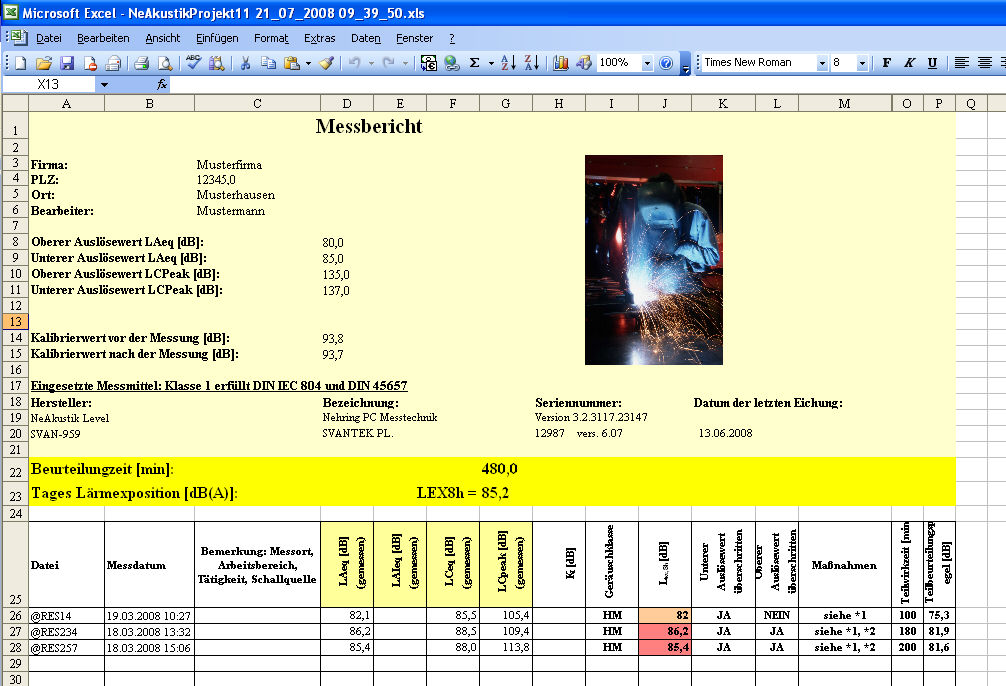The image size is (1006, 686).
Task: Toggle bold formatting (F button)
Action: pos(886,63)
